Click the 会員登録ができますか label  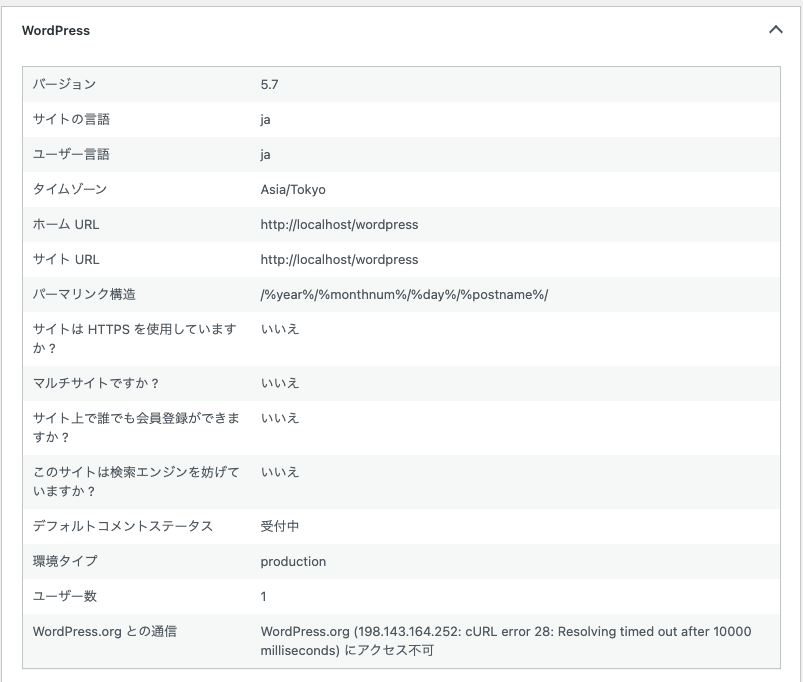point(136,428)
